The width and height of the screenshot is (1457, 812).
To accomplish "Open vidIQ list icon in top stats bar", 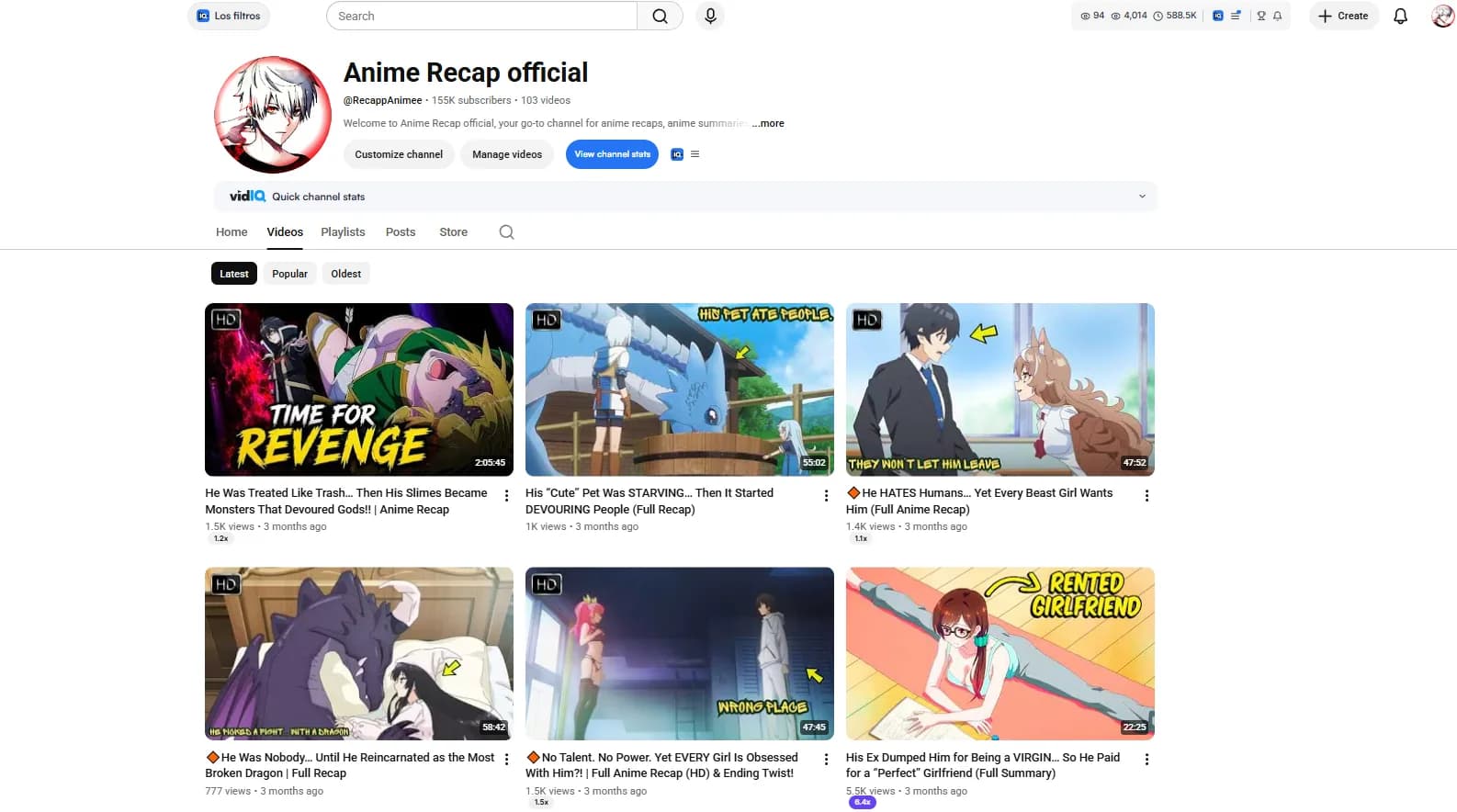I will coord(1236,16).
